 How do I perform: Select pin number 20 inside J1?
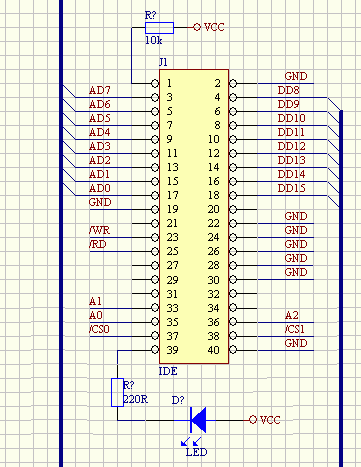pos(214,209)
